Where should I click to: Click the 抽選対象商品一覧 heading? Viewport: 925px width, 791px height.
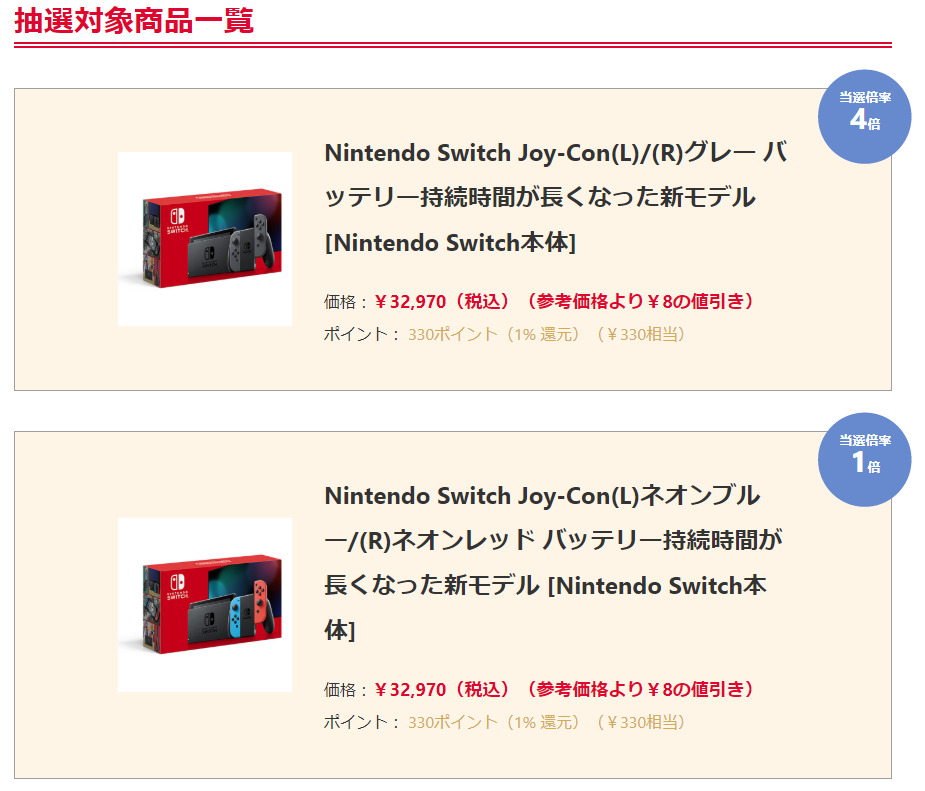click(x=134, y=20)
